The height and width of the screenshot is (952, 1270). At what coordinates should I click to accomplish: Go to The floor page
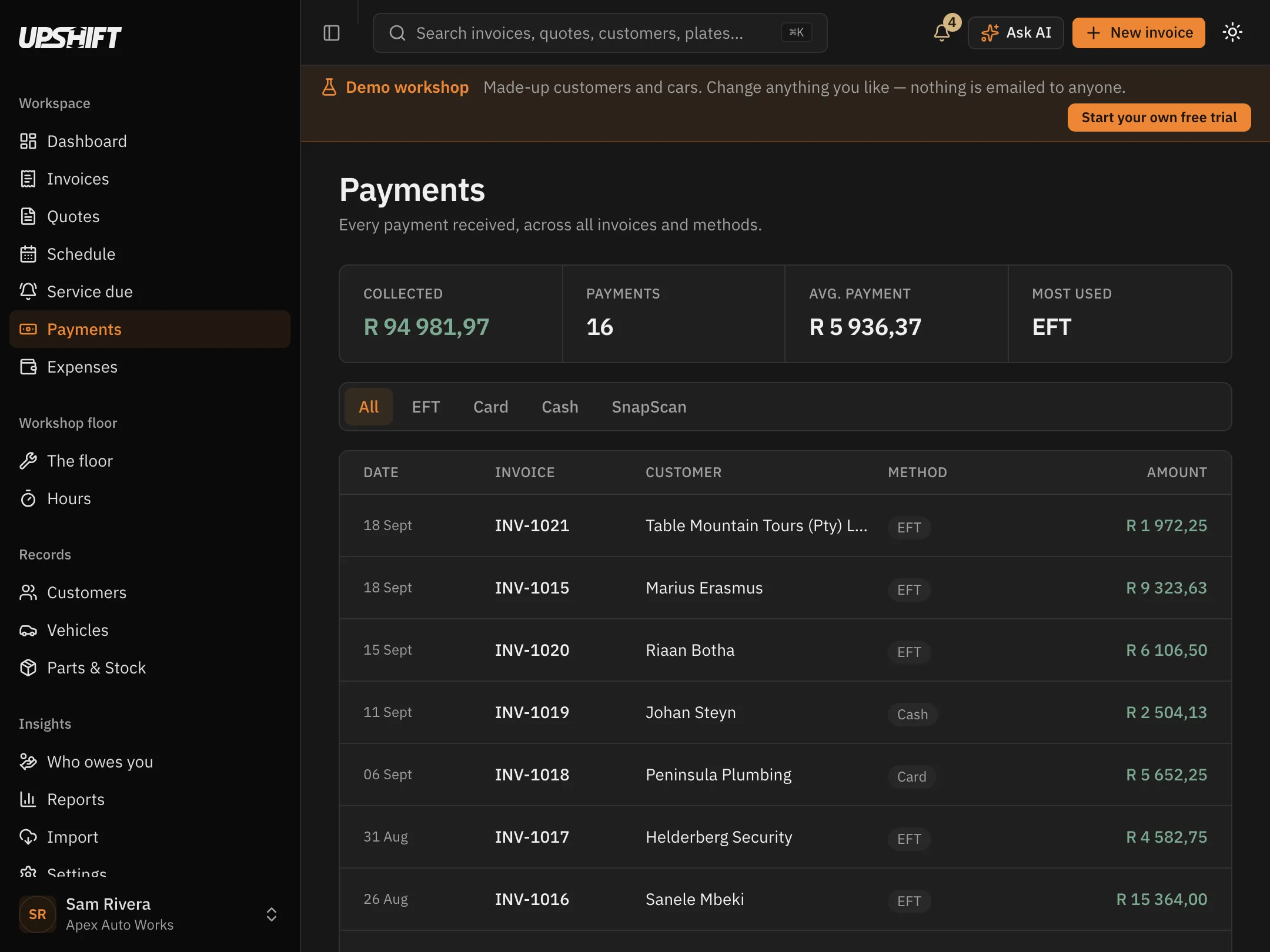click(x=150, y=461)
